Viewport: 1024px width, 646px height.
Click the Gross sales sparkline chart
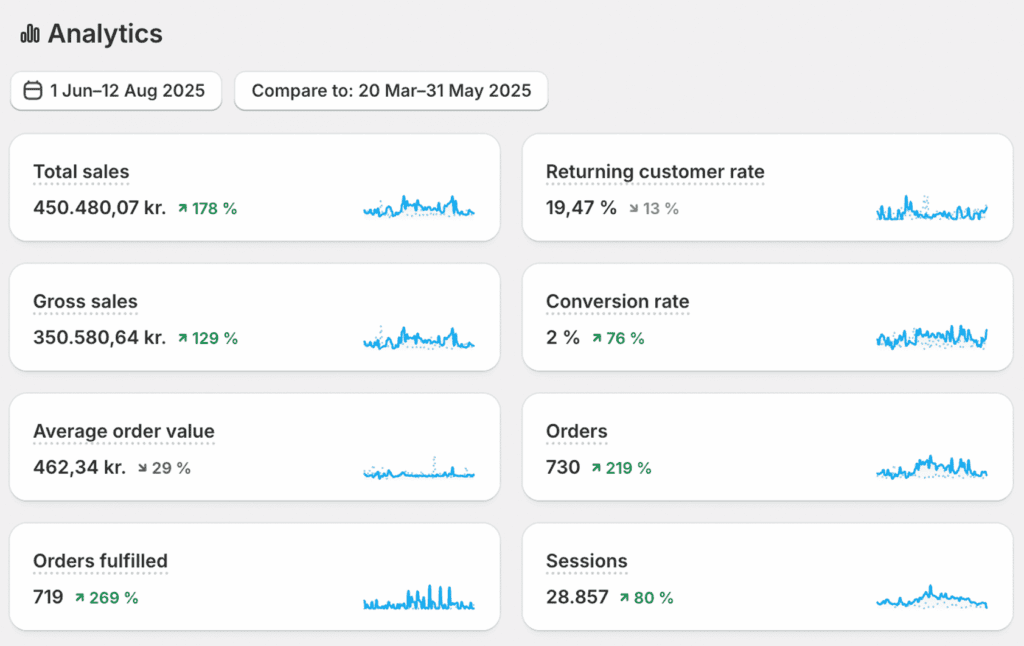418,338
